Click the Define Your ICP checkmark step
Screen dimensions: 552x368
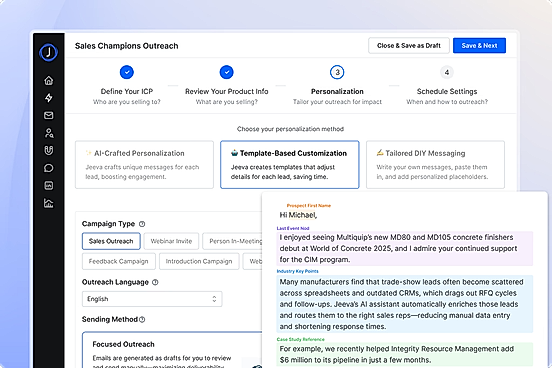coord(127,72)
